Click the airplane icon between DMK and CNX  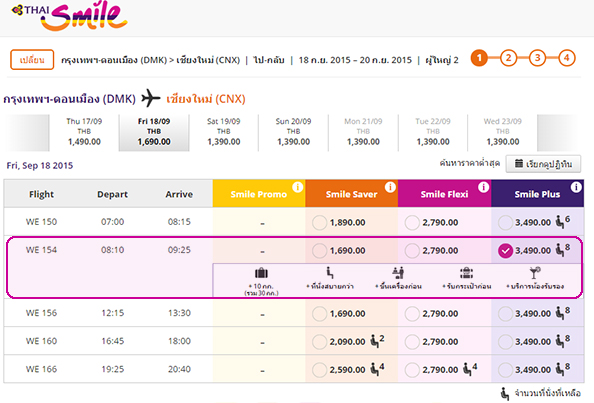click(151, 98)
